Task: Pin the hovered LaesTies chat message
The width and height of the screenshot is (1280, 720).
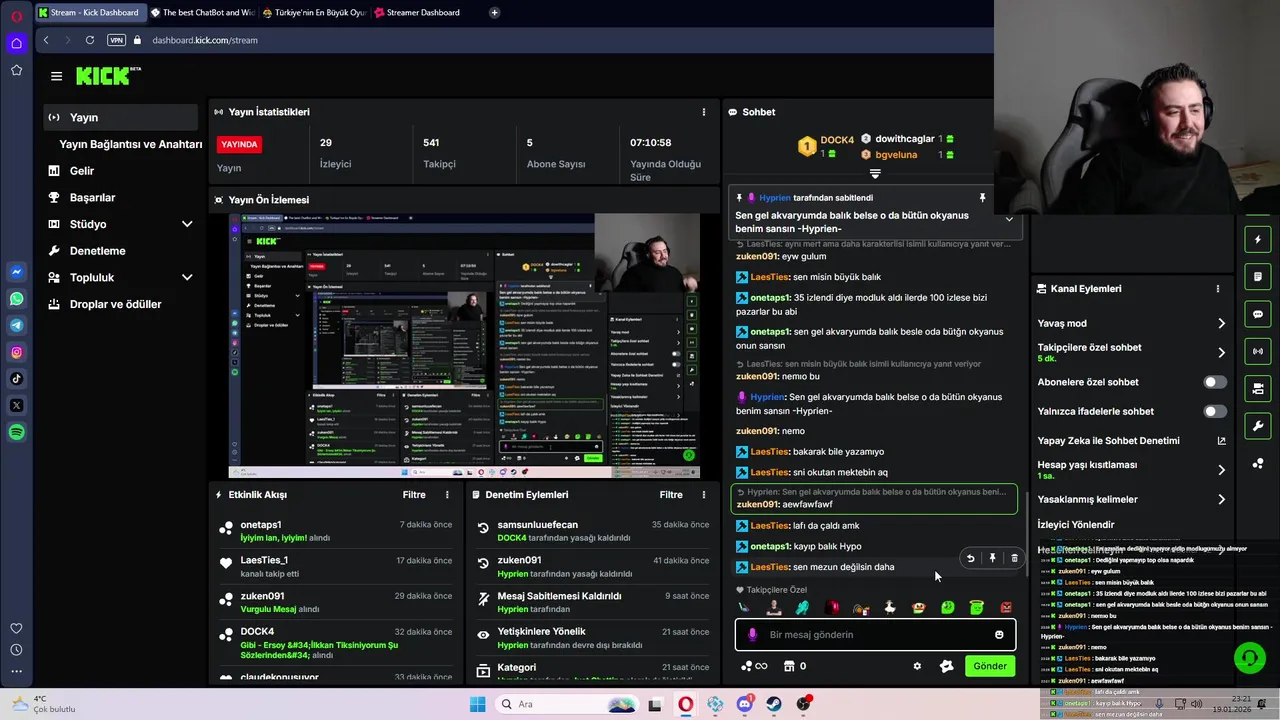Action: pos(992,558)
